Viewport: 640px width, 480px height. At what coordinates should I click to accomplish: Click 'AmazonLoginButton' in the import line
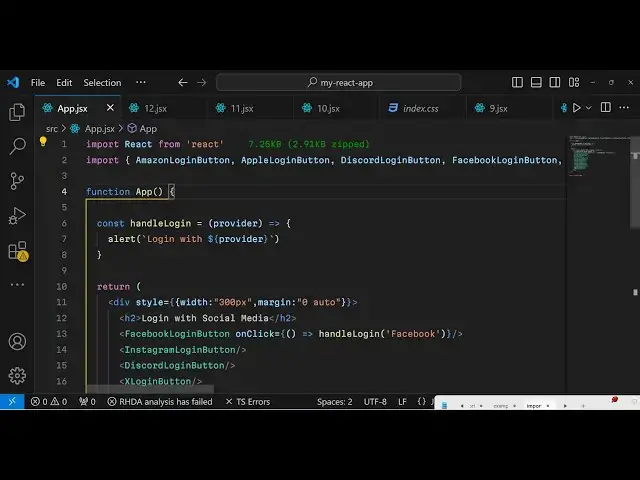(182, 160)
